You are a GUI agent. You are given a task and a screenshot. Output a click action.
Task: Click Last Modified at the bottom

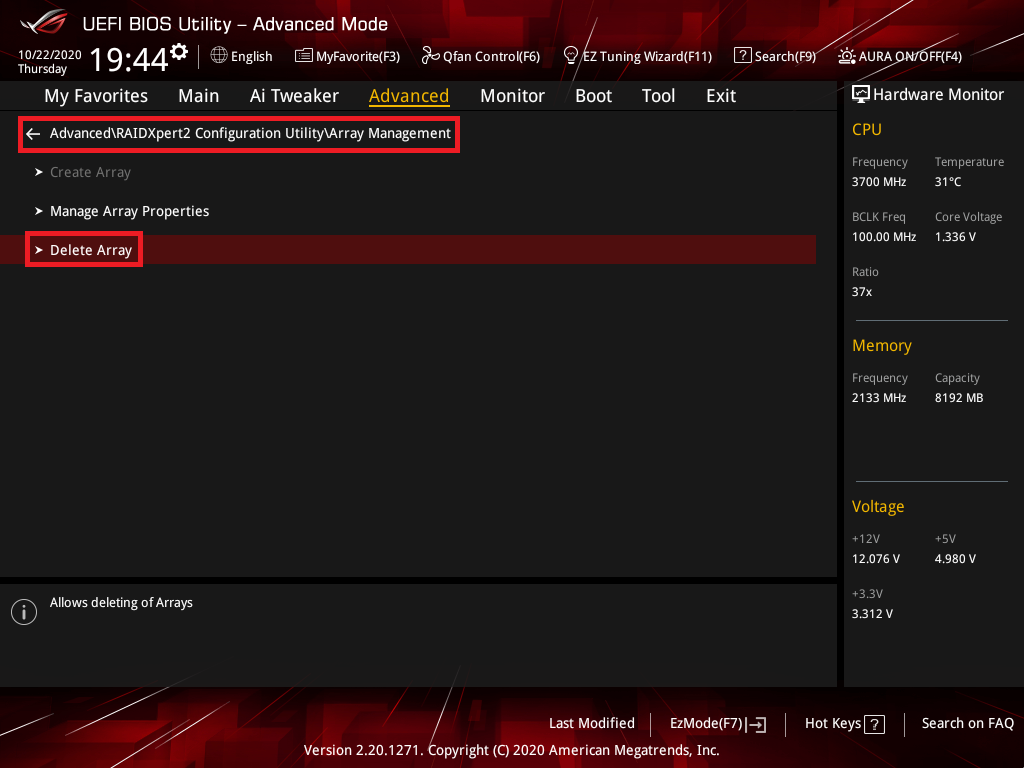(x=591, y=723)
